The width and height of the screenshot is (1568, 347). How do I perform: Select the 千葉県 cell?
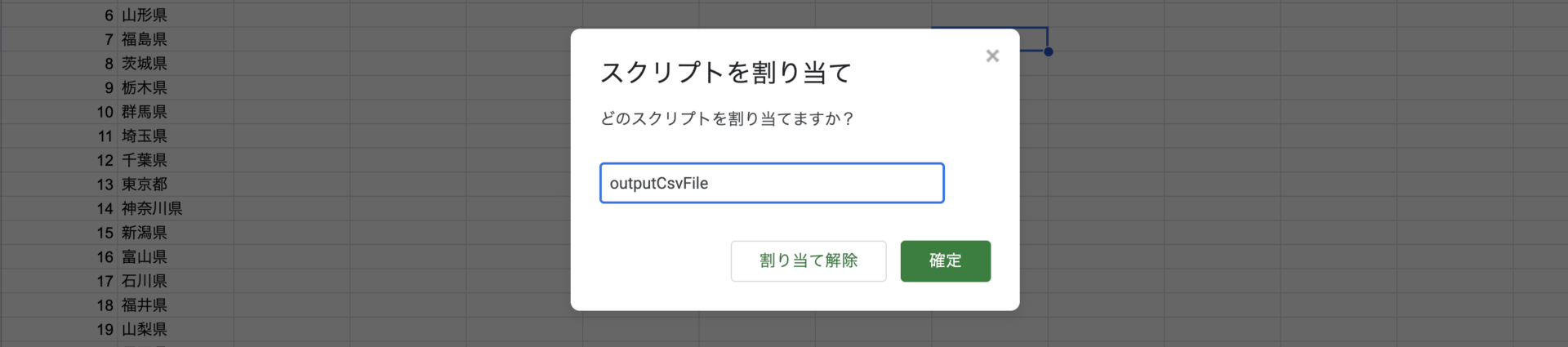(x=145, y=160)
